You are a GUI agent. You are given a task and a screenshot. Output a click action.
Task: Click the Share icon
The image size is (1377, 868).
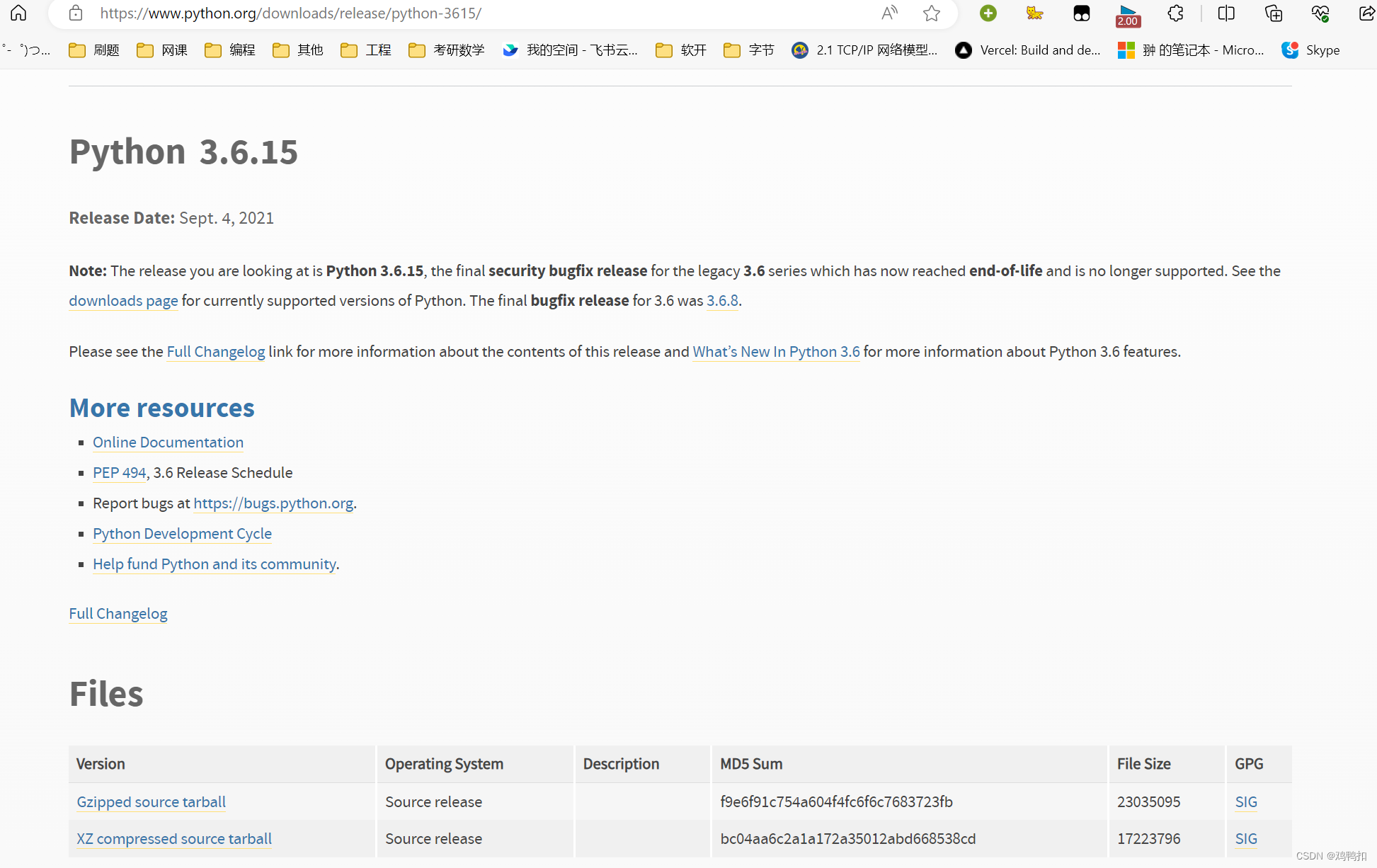1366,13
